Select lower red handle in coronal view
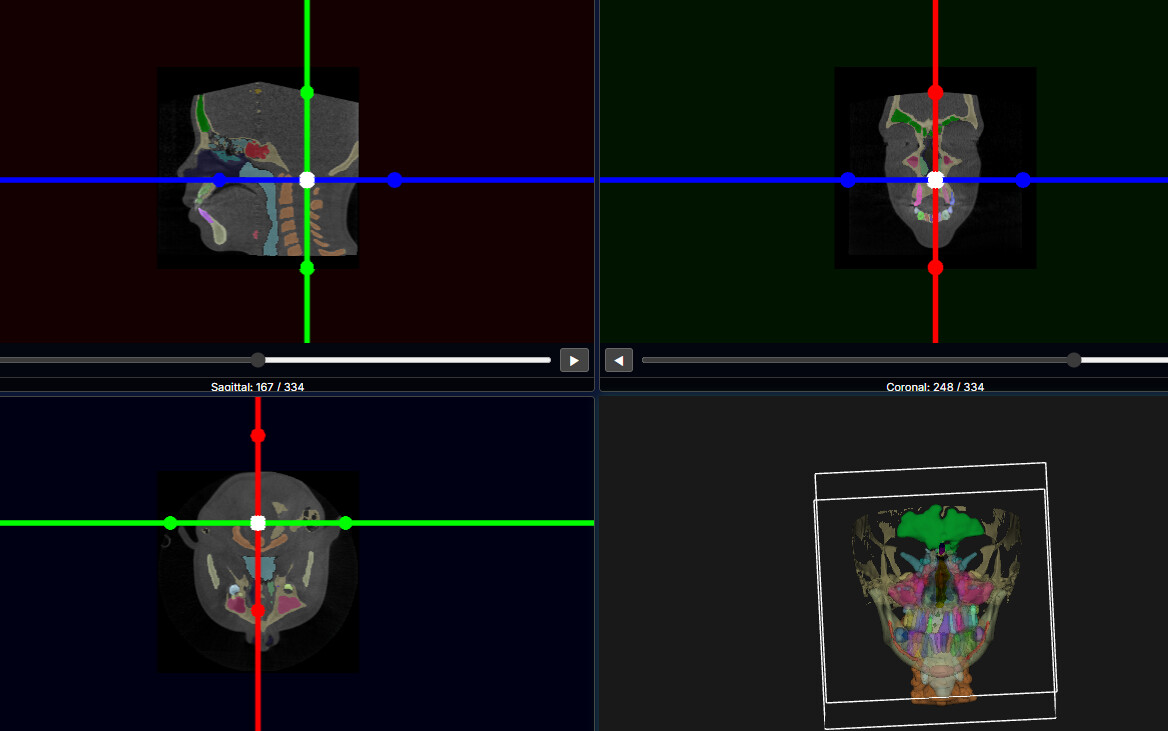 click(x=936, y=268)
